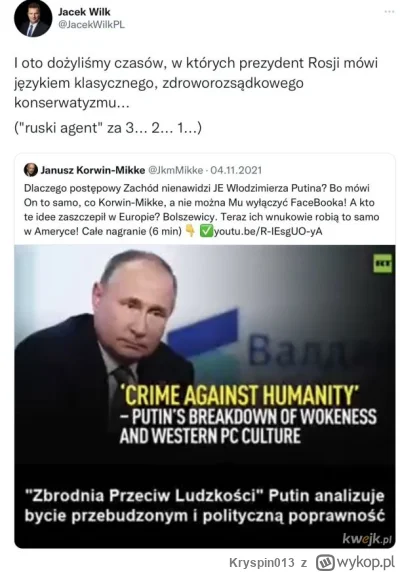Click Janusz Korwin-Mikke's small avatar
The height and width of the screenshot is (572, 400).
(31, 170)
